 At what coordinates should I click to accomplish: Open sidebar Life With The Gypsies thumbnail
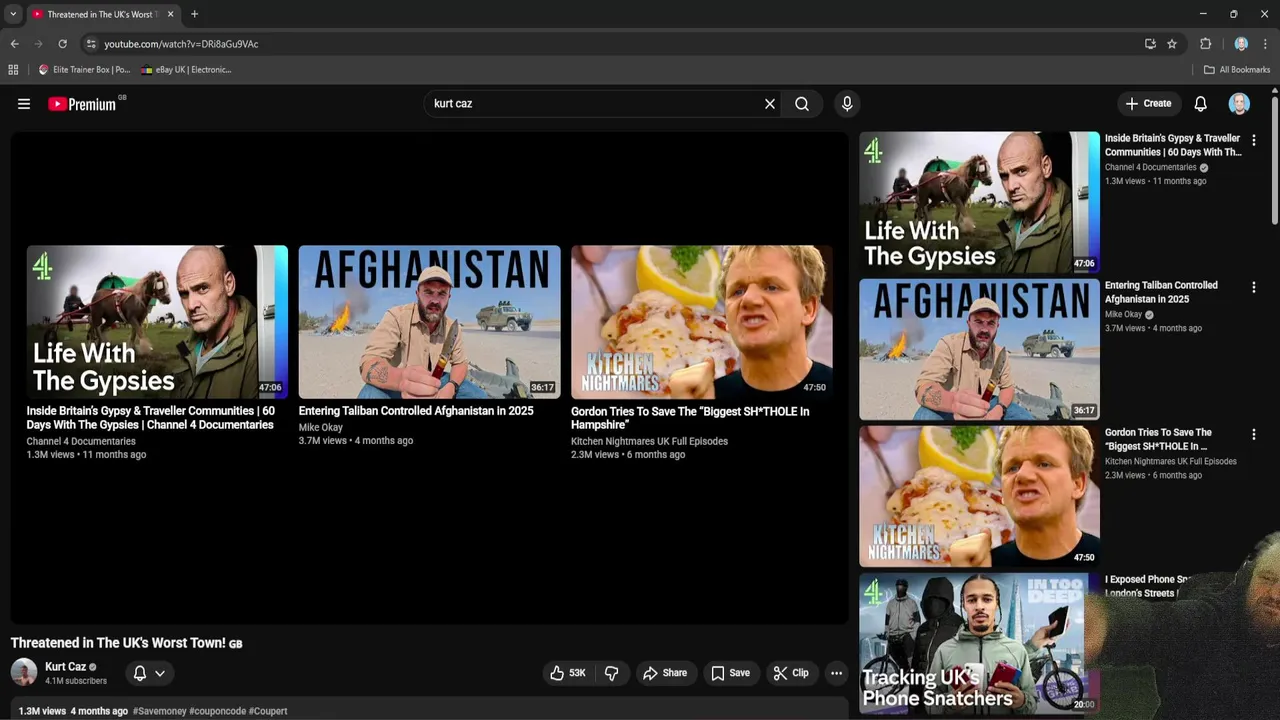point(979,202)
